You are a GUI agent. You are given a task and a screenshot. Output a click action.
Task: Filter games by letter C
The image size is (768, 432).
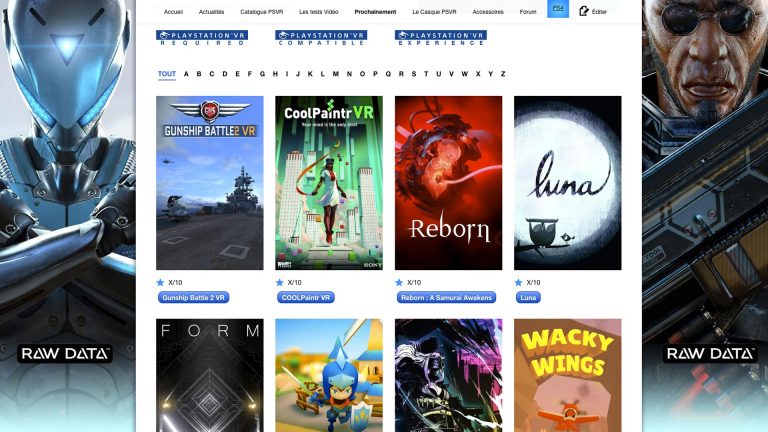pos(212,74)
